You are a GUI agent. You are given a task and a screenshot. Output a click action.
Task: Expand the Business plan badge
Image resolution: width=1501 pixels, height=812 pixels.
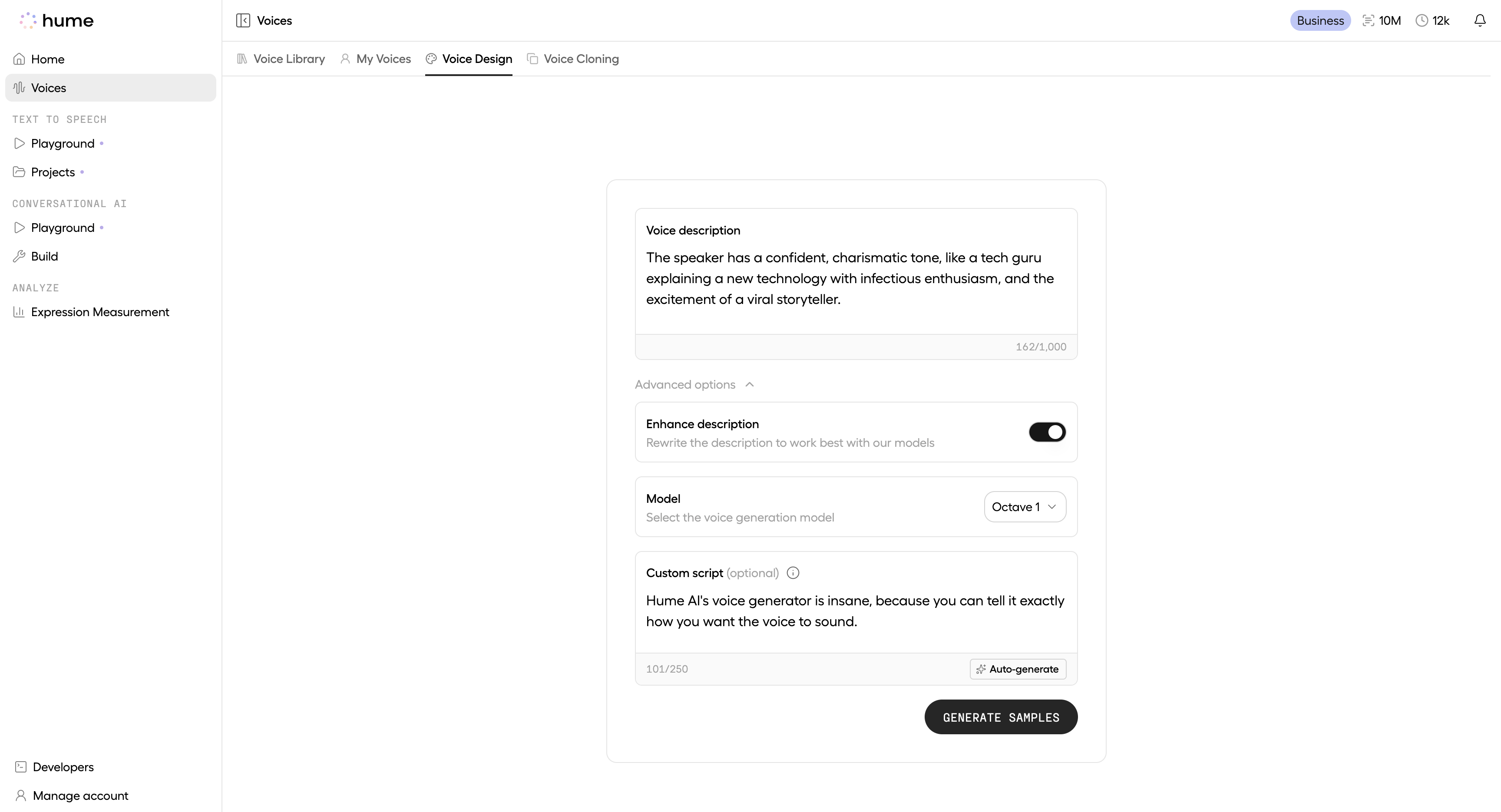point(1320,20)
